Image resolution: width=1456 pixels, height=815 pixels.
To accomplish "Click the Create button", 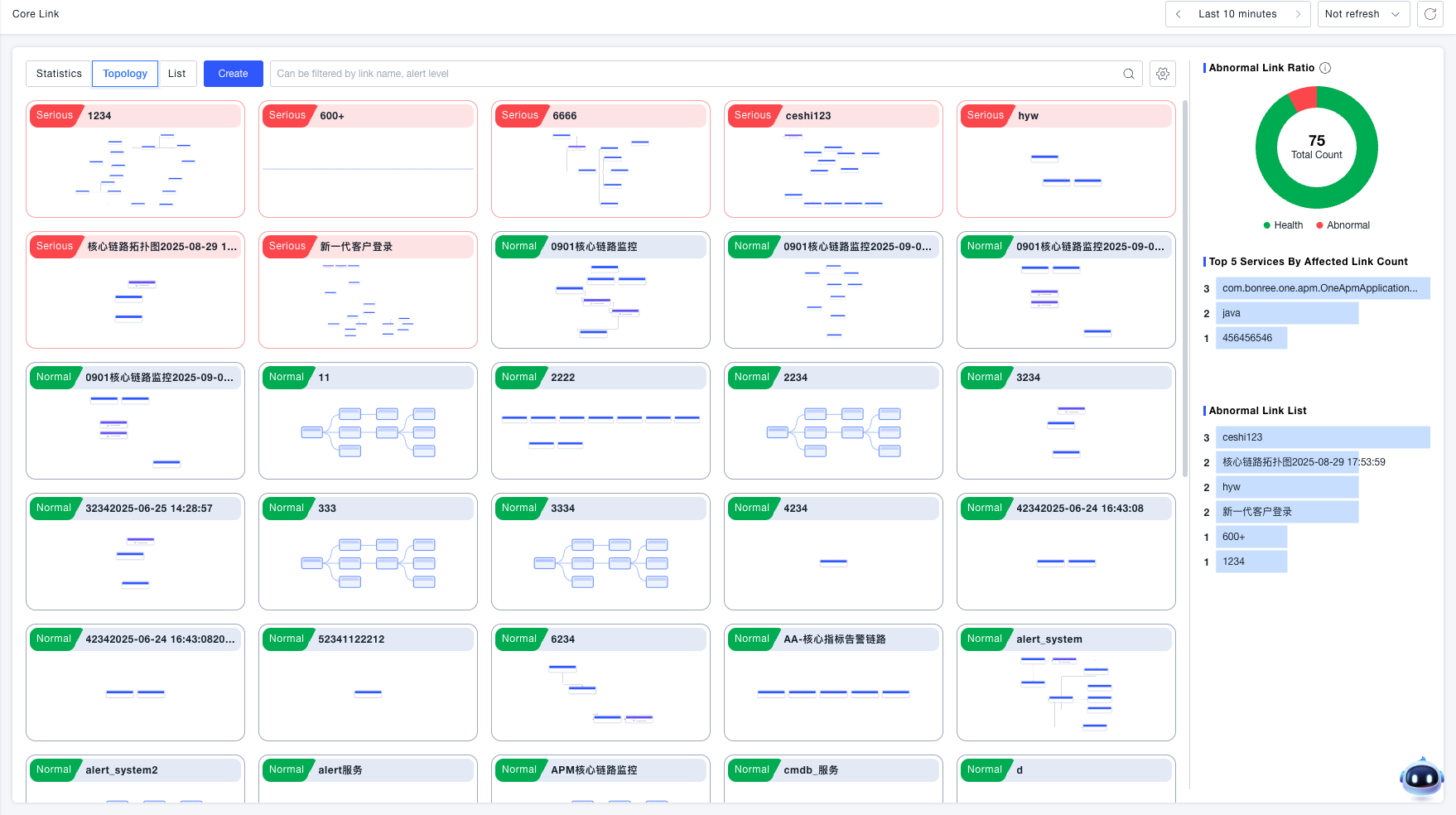I will 233,74.
